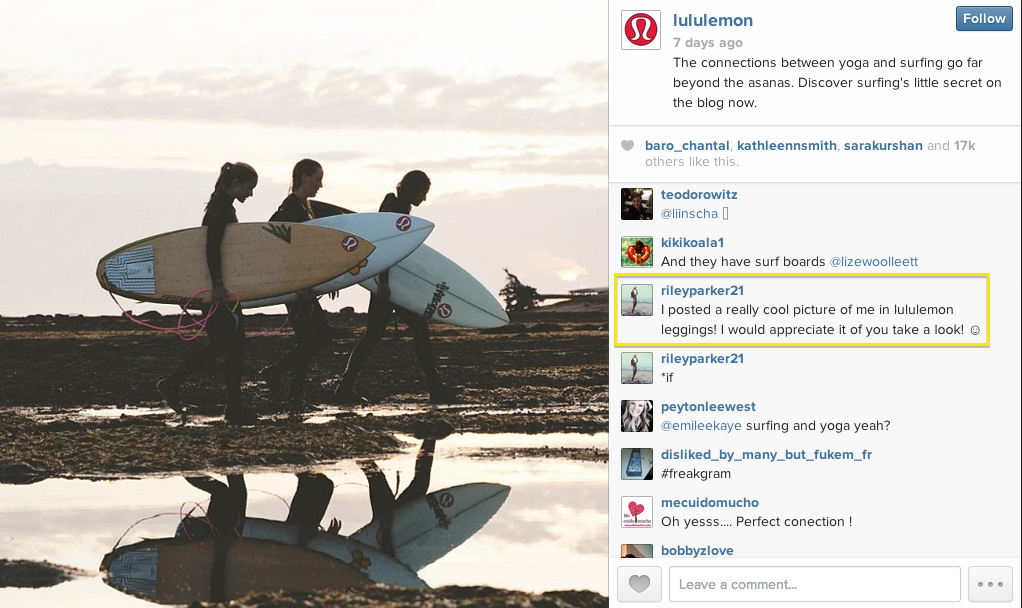The height and width of the screenshot is (608, 1022).
Task: Open kikikoala1's profile avatar
Action: pyautogui.click(x=637, y=252)
